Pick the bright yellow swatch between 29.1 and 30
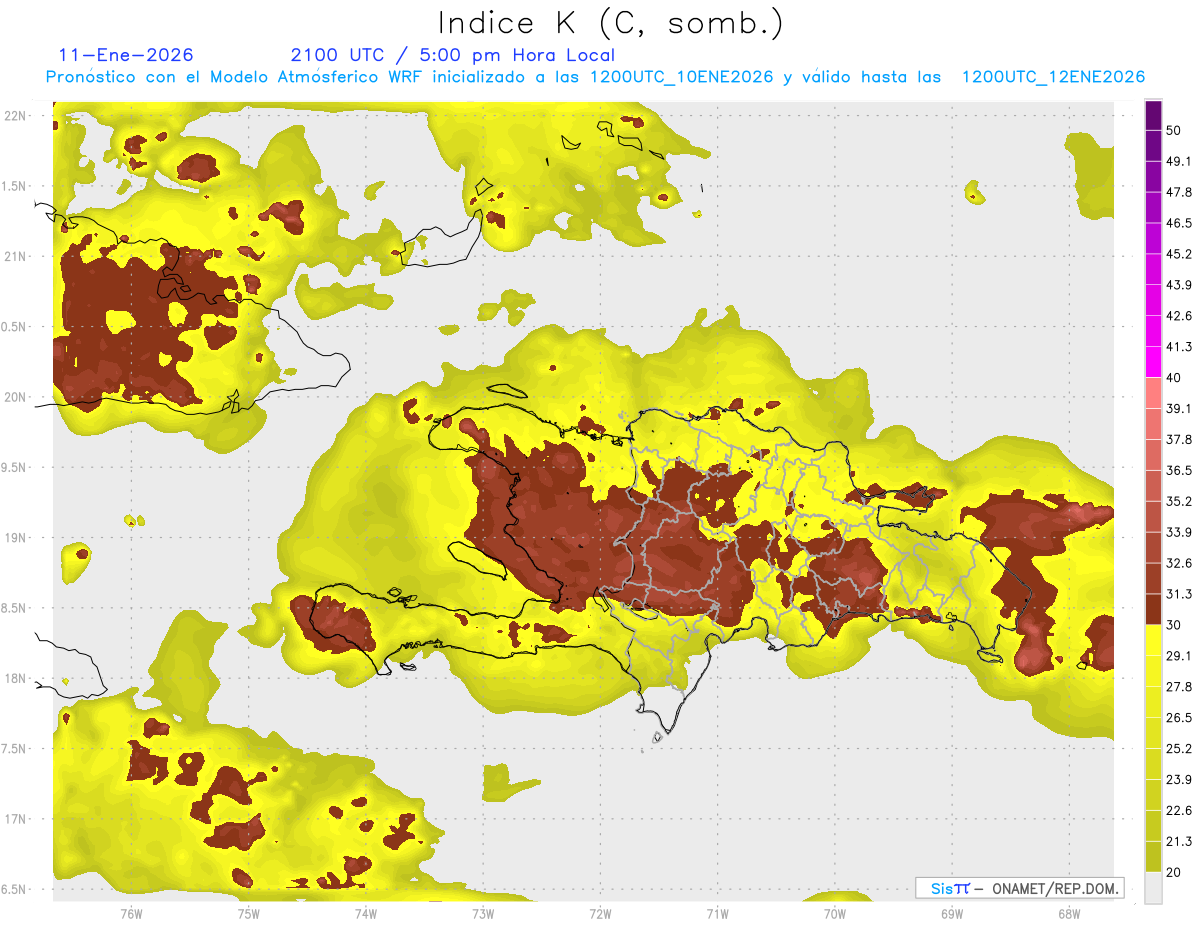The height and width of the screenshot is (927, 1200). pos(1153,640)
